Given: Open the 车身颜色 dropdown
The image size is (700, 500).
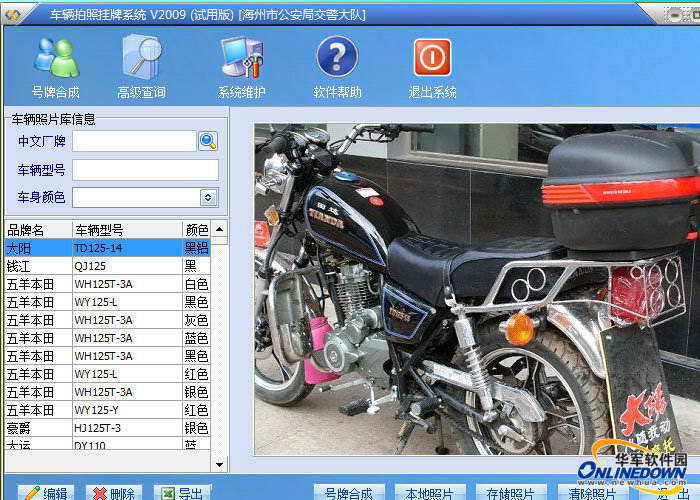Looking at the screenshot, I should click(x=208, y=197).
